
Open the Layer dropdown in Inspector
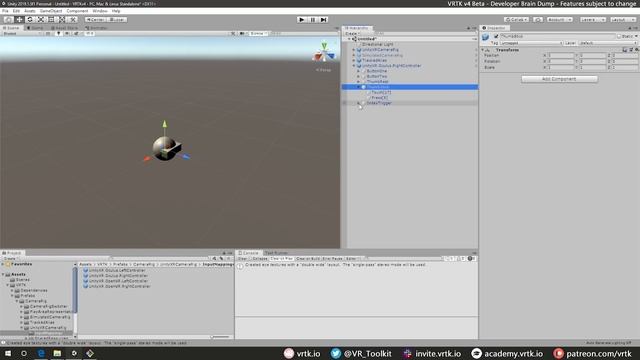(x=607, y=43)
